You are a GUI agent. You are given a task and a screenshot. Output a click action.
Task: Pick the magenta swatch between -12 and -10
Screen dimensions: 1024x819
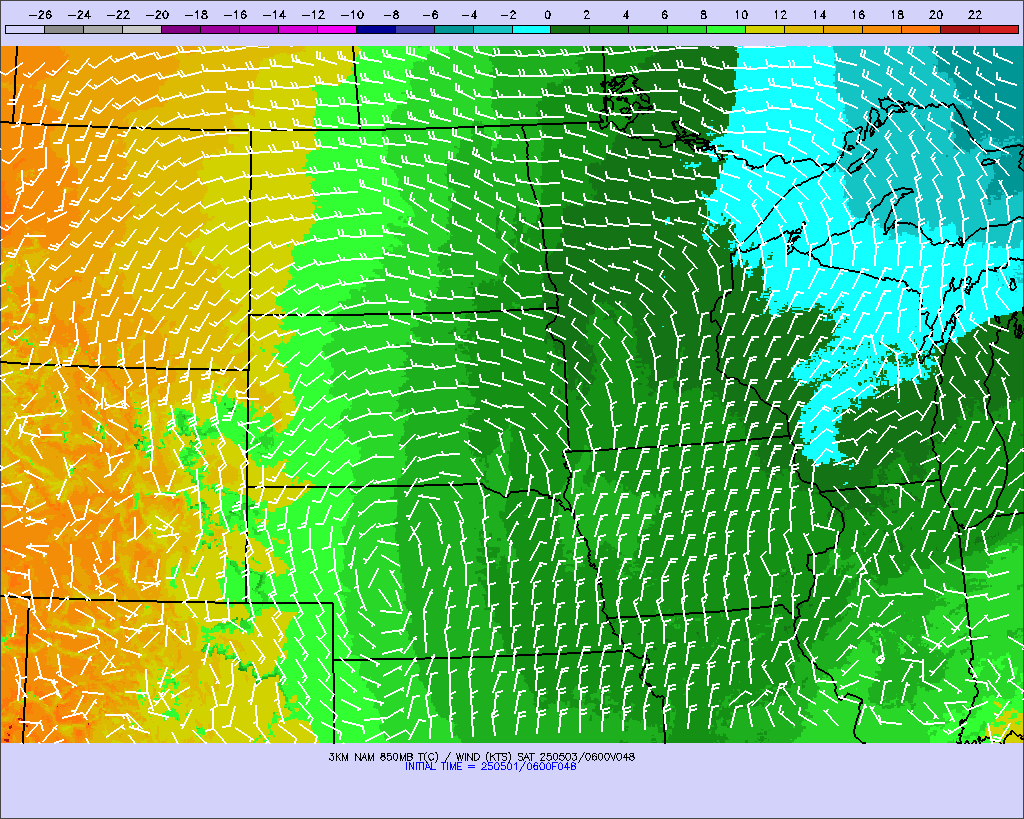tap(337, 29)
